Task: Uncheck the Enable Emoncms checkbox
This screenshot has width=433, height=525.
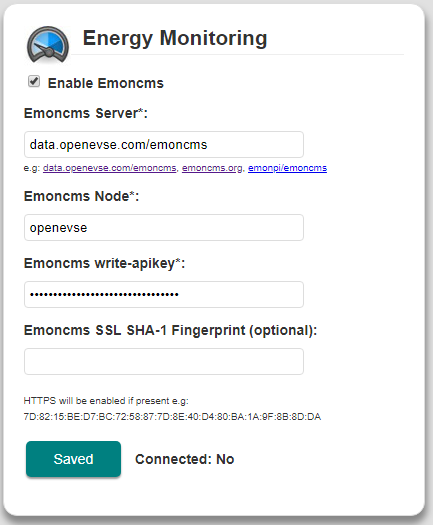Action: coord(34,81)
